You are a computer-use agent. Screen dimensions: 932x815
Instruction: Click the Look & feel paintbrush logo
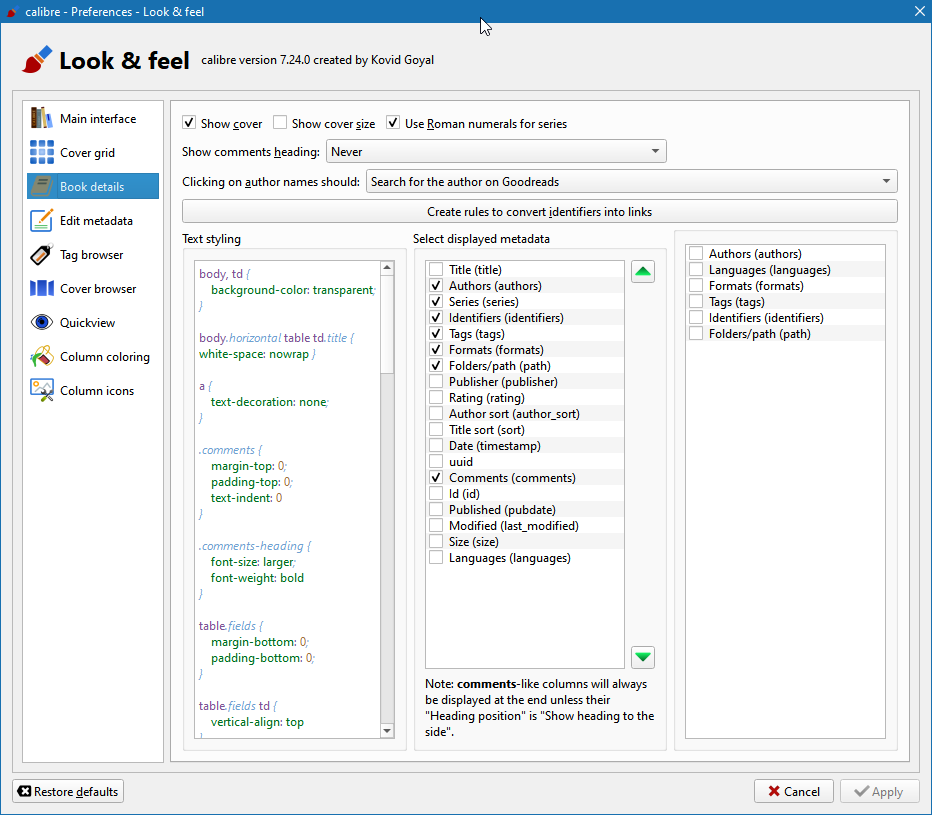pyautogui.click(x=37, y=59)
